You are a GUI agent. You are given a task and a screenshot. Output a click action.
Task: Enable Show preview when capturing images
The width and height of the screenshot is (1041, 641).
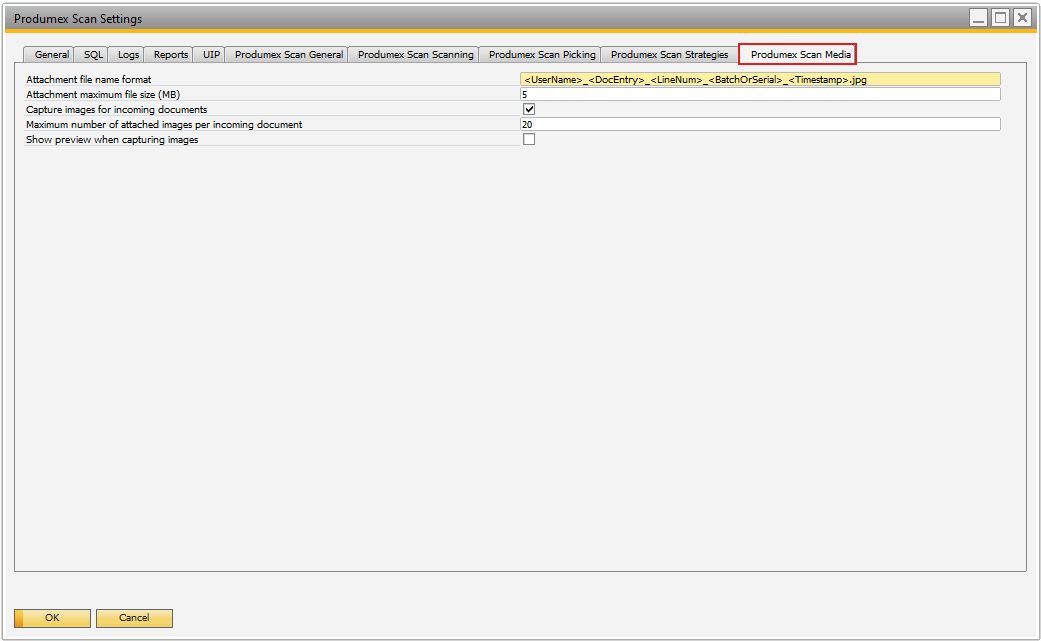[529, 140]
